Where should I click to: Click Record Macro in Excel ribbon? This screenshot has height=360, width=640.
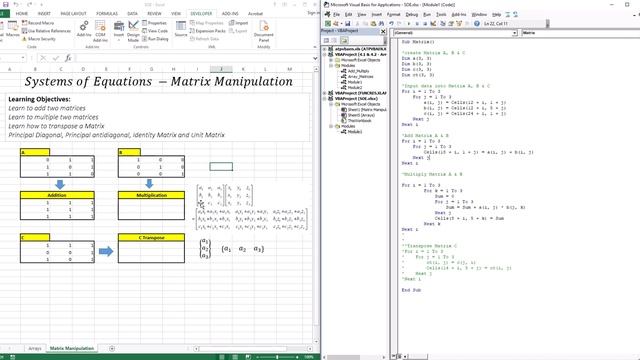click(x=38, y=23)
